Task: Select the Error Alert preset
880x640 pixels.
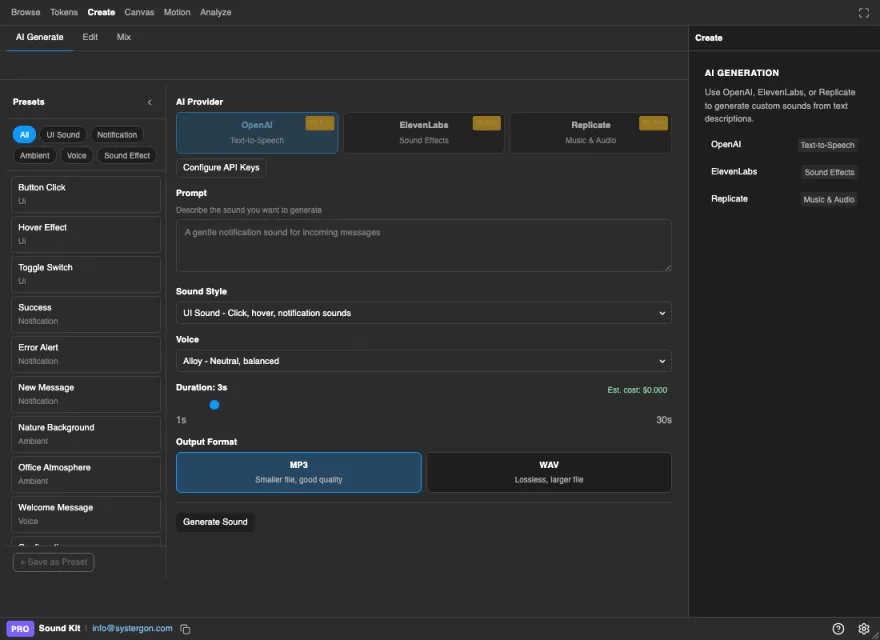Action: 86,354
